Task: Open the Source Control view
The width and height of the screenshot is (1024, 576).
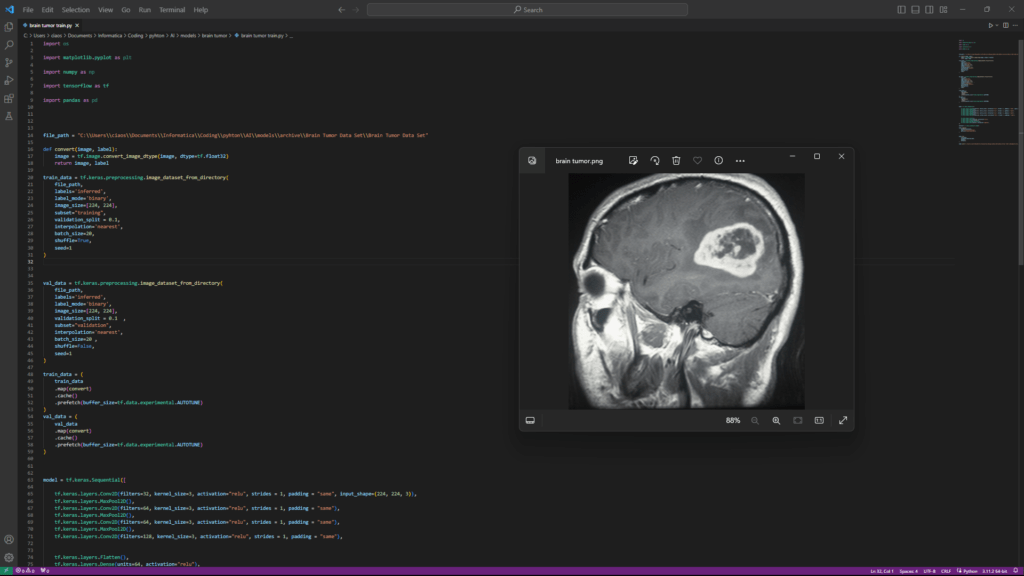Action: click(x=8, y=63)
